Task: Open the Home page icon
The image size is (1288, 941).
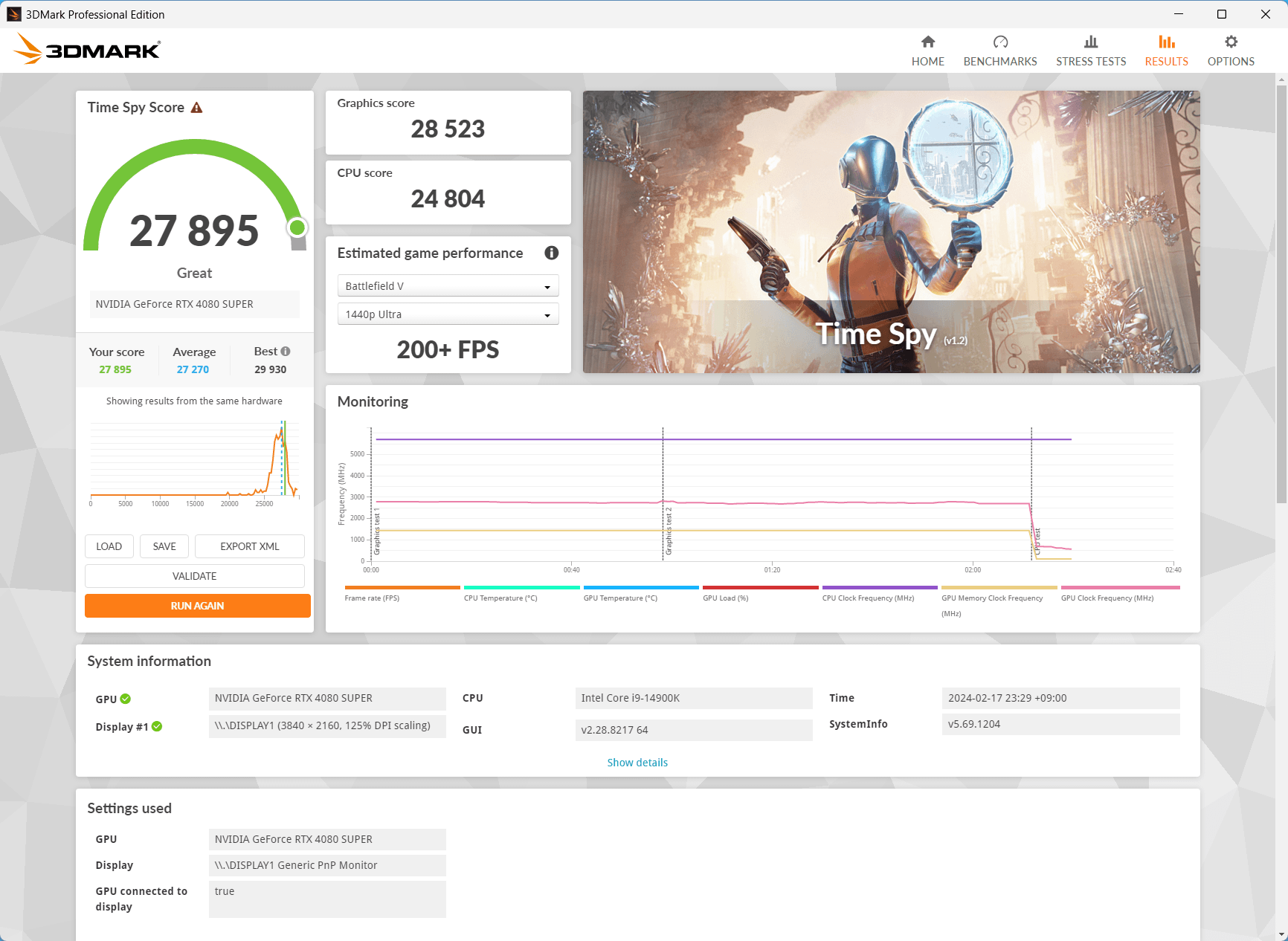Action: point(928,42)
